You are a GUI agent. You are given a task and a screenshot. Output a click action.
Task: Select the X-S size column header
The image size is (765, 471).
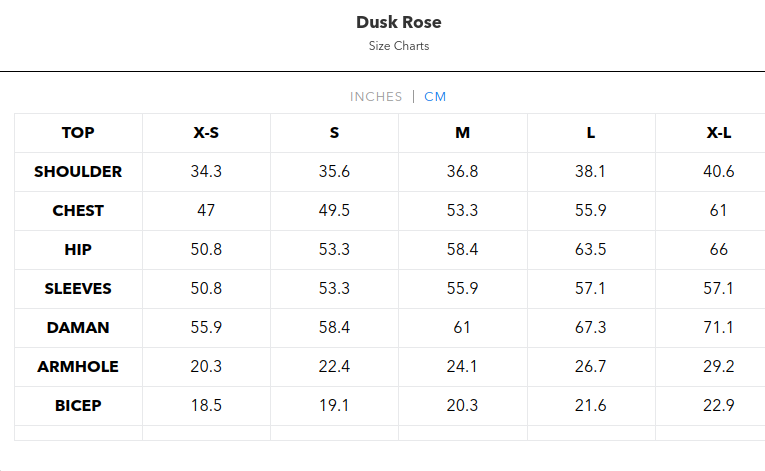pyautogui.click(x=206, y=133)
